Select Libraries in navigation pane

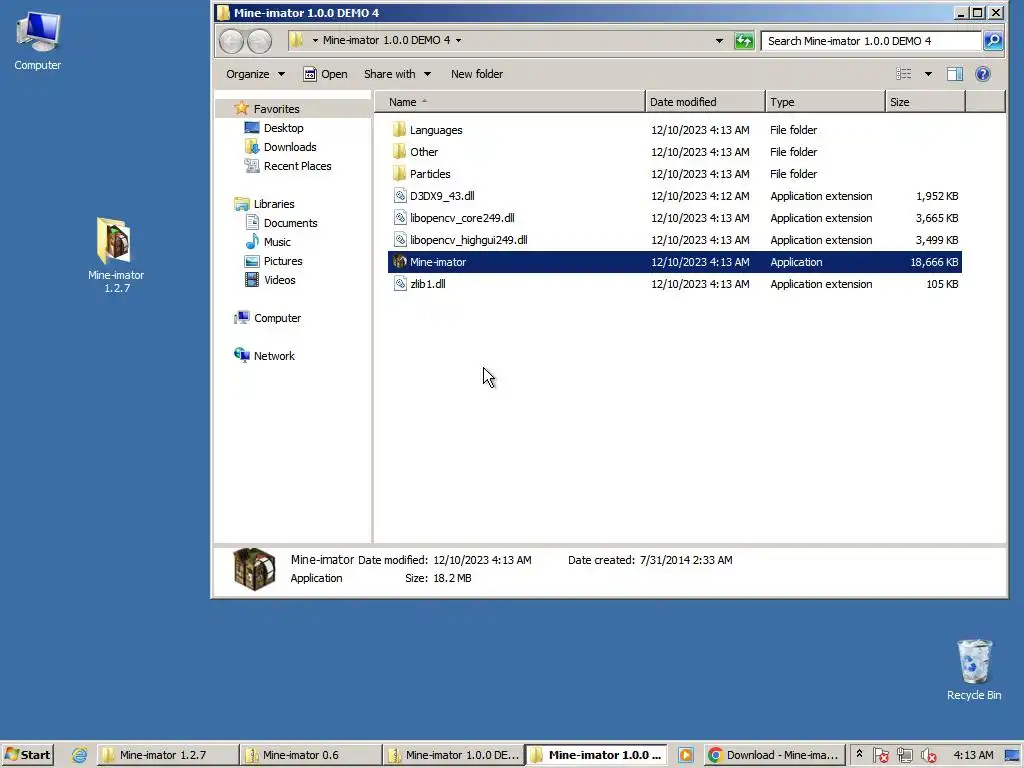pos(274,204)
